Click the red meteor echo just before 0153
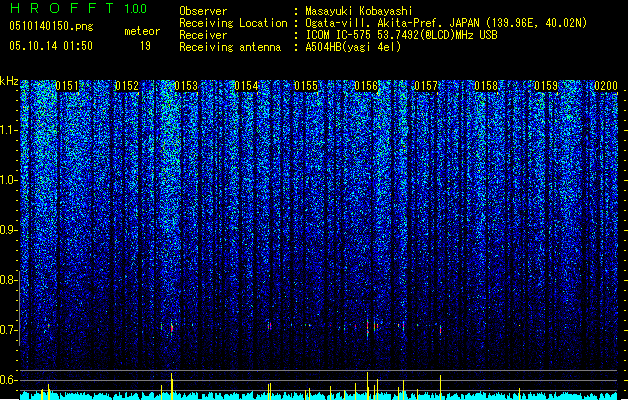This screenshot has width=629, height=400. point(172,329)
